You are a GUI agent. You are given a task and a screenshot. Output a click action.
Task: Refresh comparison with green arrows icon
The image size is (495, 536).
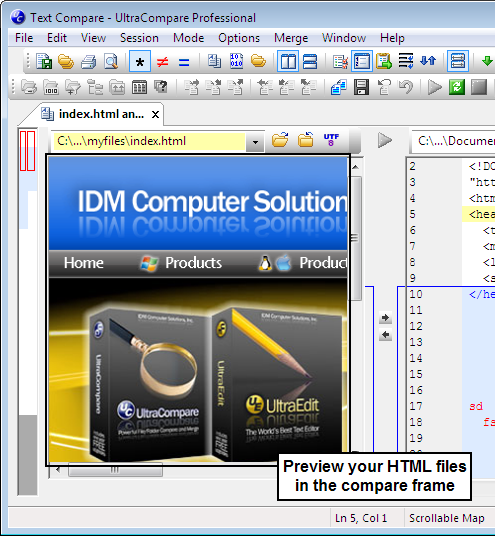(x=457, y=88)
